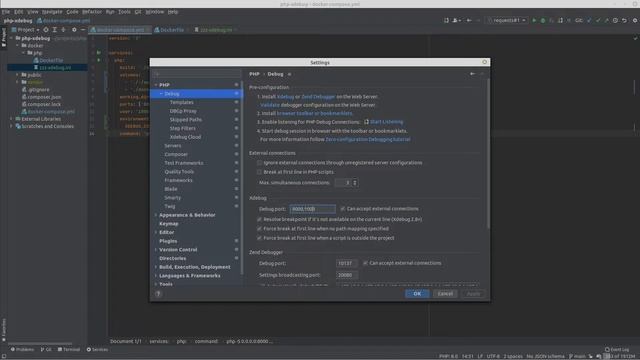Open the Event Log

click(617, 349)
